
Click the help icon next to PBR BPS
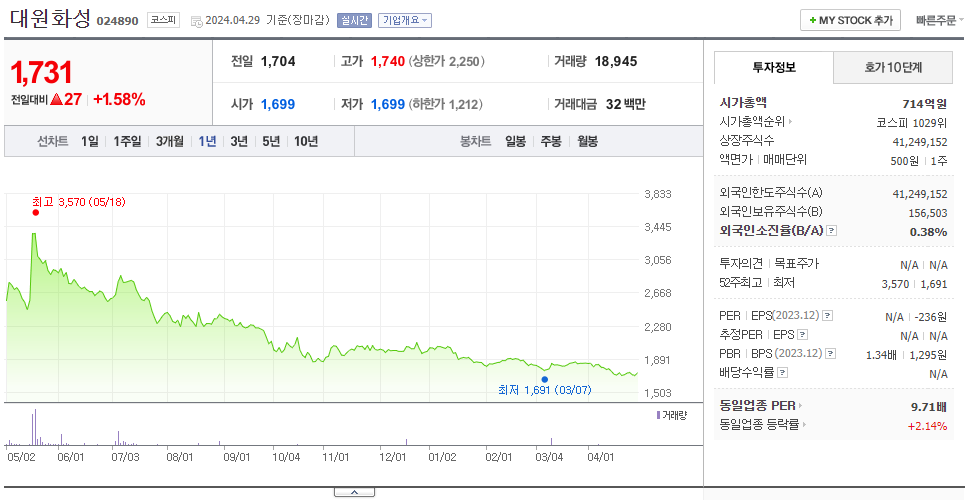point(831,354)
